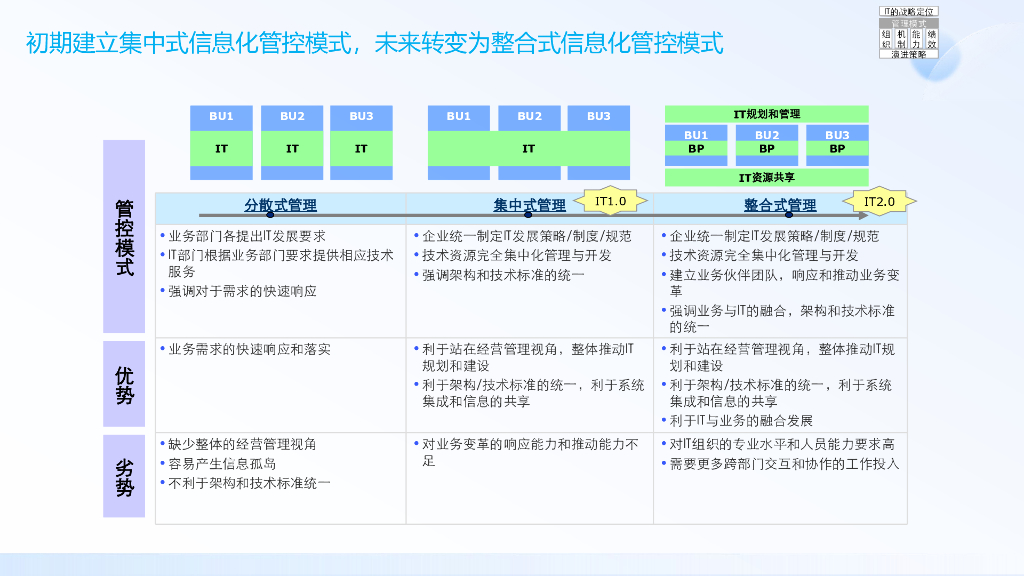Click the purple 管控模式 sidebar label
The width and height of the screenshot is (1024, 576).
pos(122,240)
